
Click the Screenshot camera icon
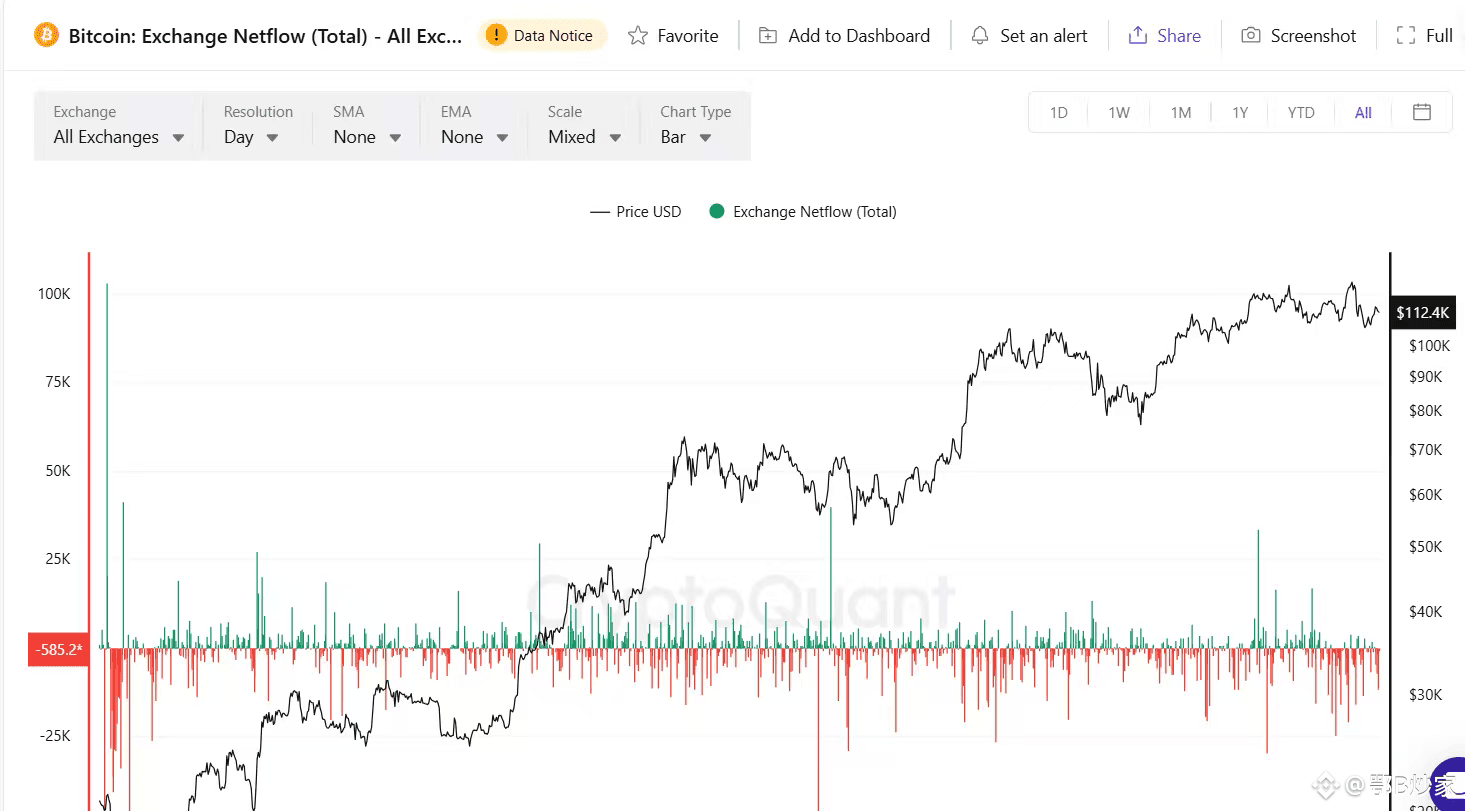click(x=1250, y=36)
